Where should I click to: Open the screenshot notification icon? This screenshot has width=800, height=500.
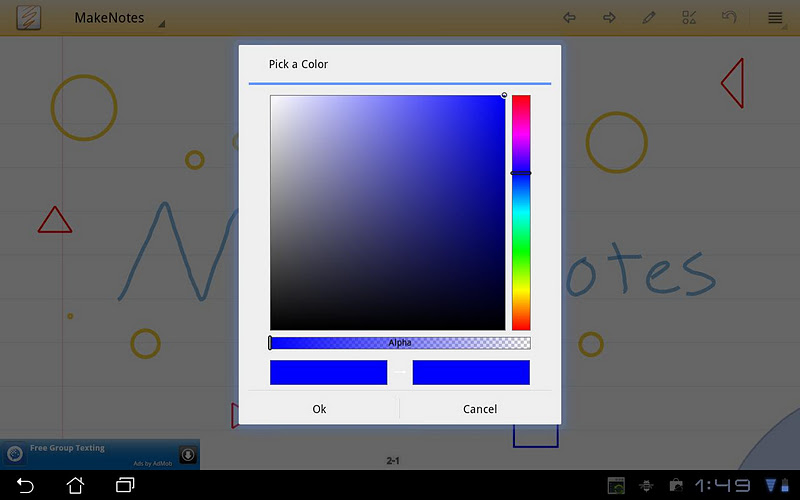616,485
